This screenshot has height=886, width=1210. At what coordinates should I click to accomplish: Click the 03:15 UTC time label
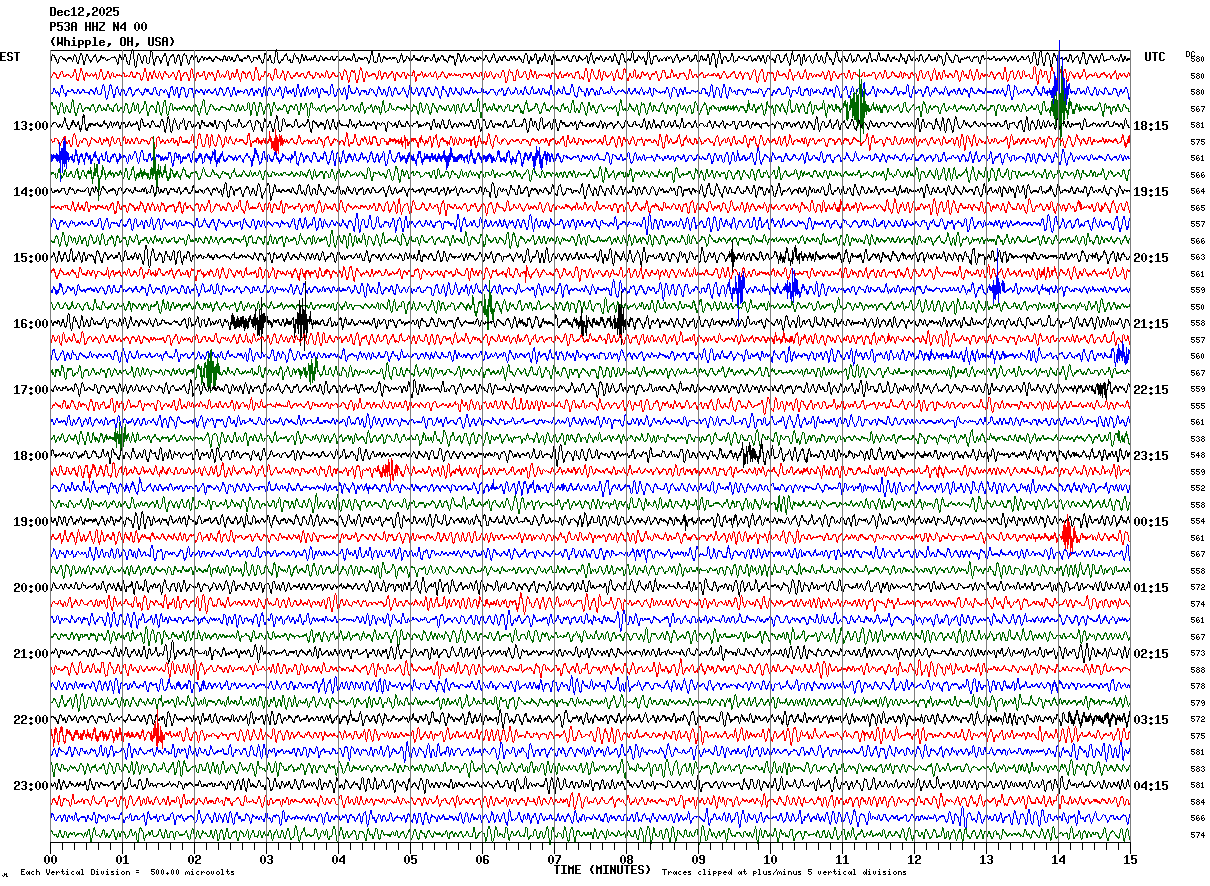pyautogui.click(x=1151, y=720)
